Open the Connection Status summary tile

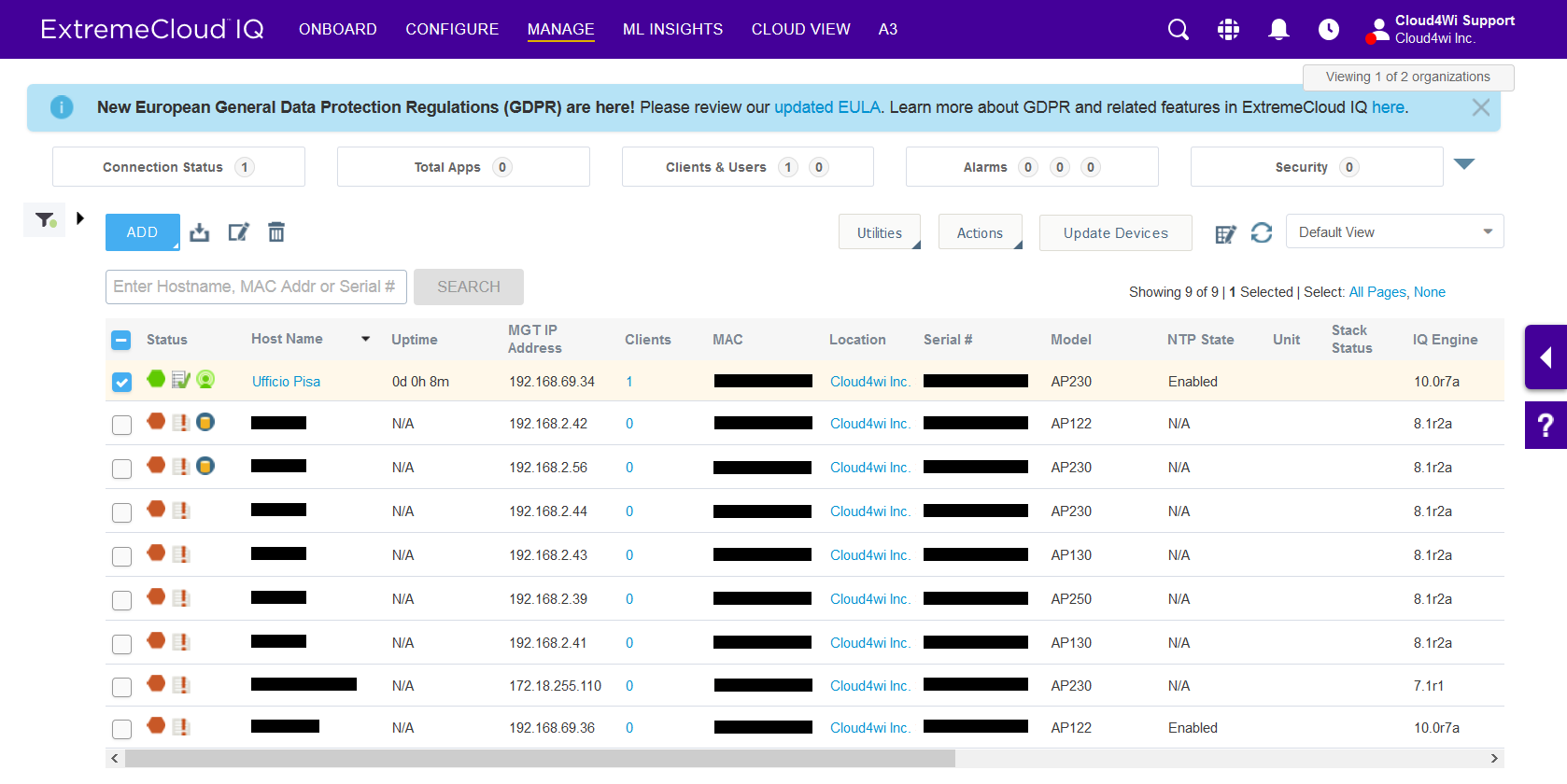(x=178, y=167)
